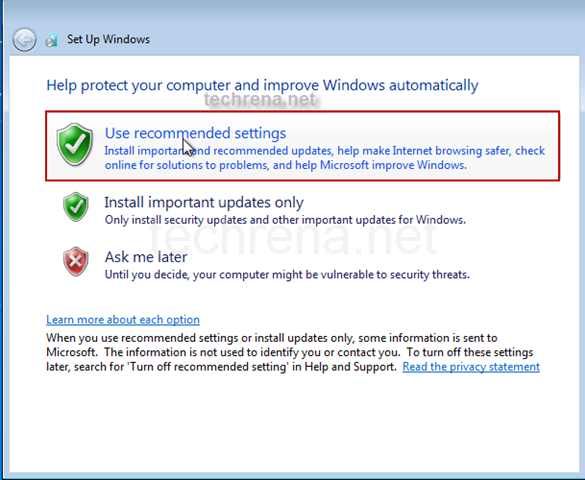585x480 pixels.
Task: Click the Set Up Windows title icon
Action: 51,40
